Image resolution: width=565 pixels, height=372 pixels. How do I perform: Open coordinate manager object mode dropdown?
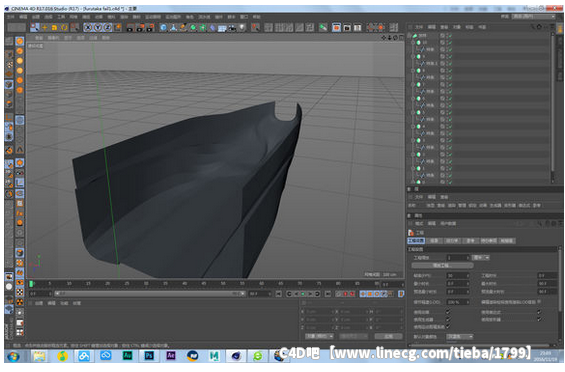[x=319, y=336]
